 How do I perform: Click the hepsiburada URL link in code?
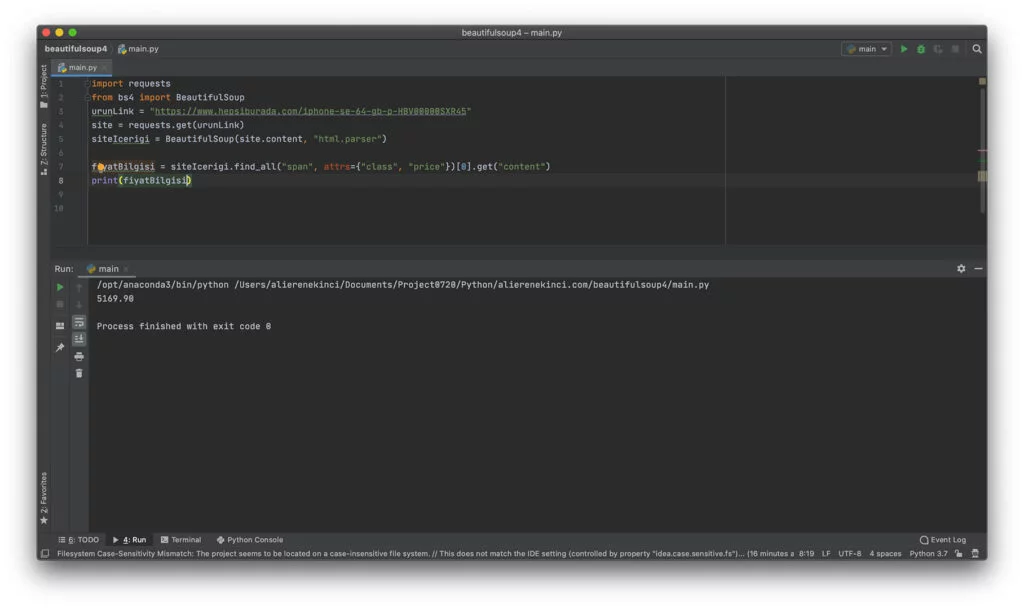(x=310, y=111)
